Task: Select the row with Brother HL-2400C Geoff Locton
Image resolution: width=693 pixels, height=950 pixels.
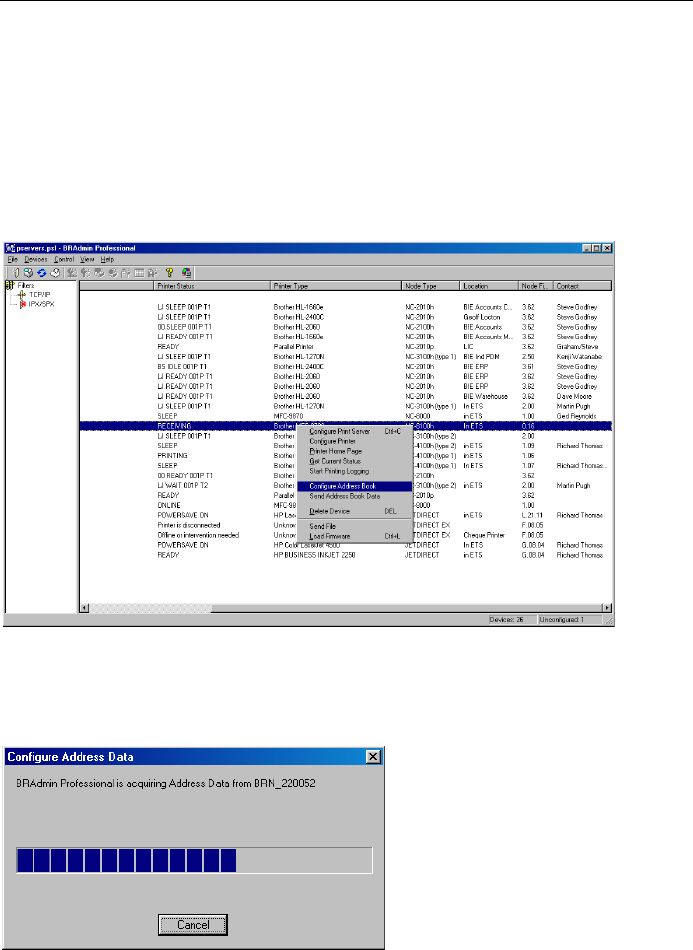Action: (345, 317)
